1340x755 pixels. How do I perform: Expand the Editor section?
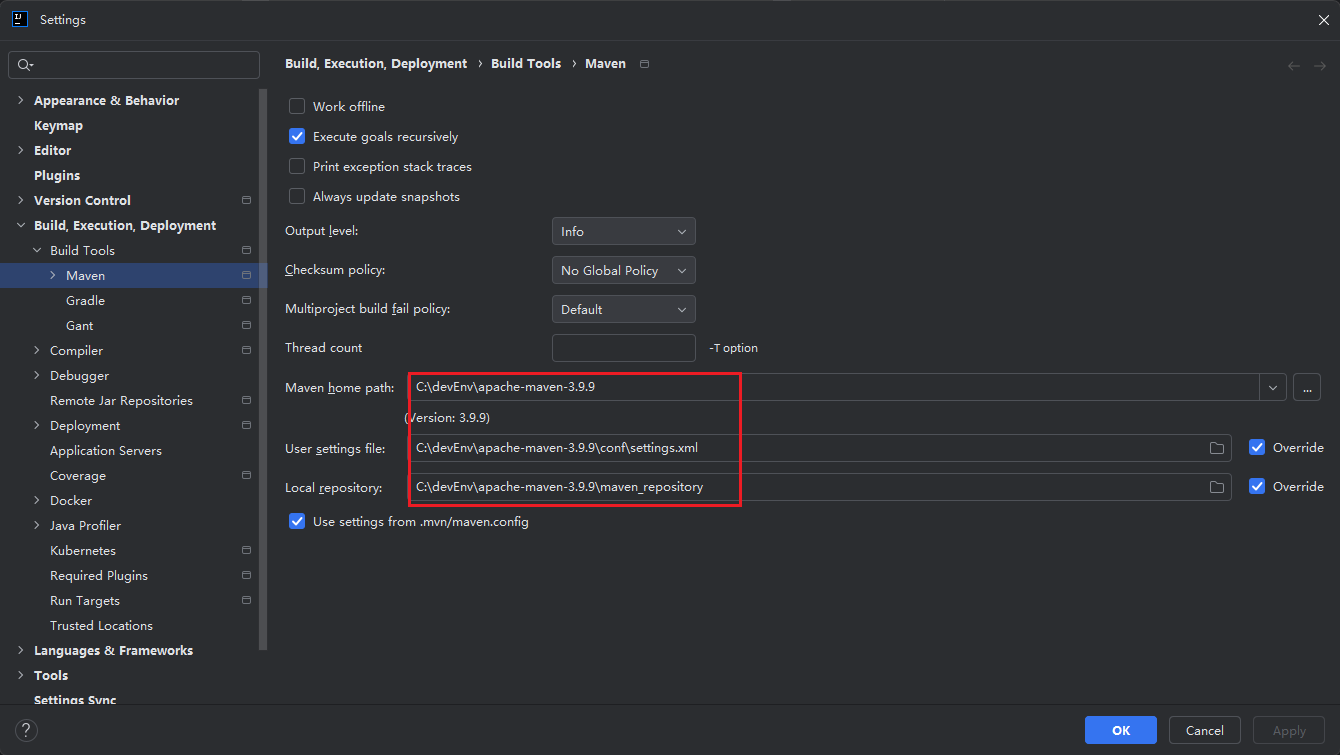pyautogui.click(x=21, y=151)
